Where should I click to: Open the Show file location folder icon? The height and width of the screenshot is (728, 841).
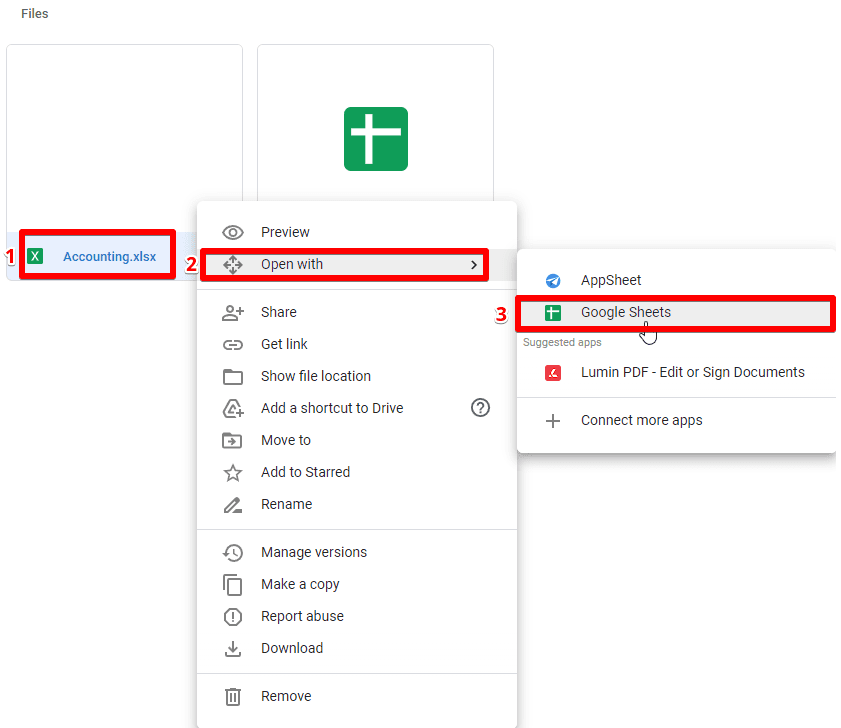click(232, 376)
